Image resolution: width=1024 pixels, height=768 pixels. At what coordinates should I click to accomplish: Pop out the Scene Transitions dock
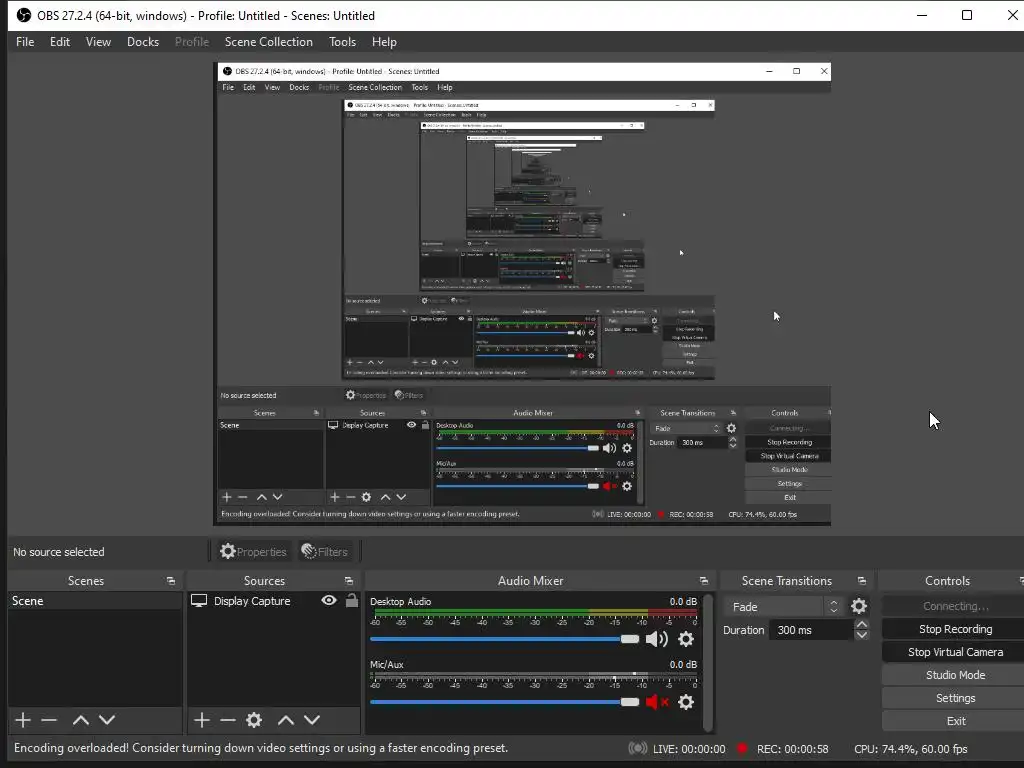862,581
